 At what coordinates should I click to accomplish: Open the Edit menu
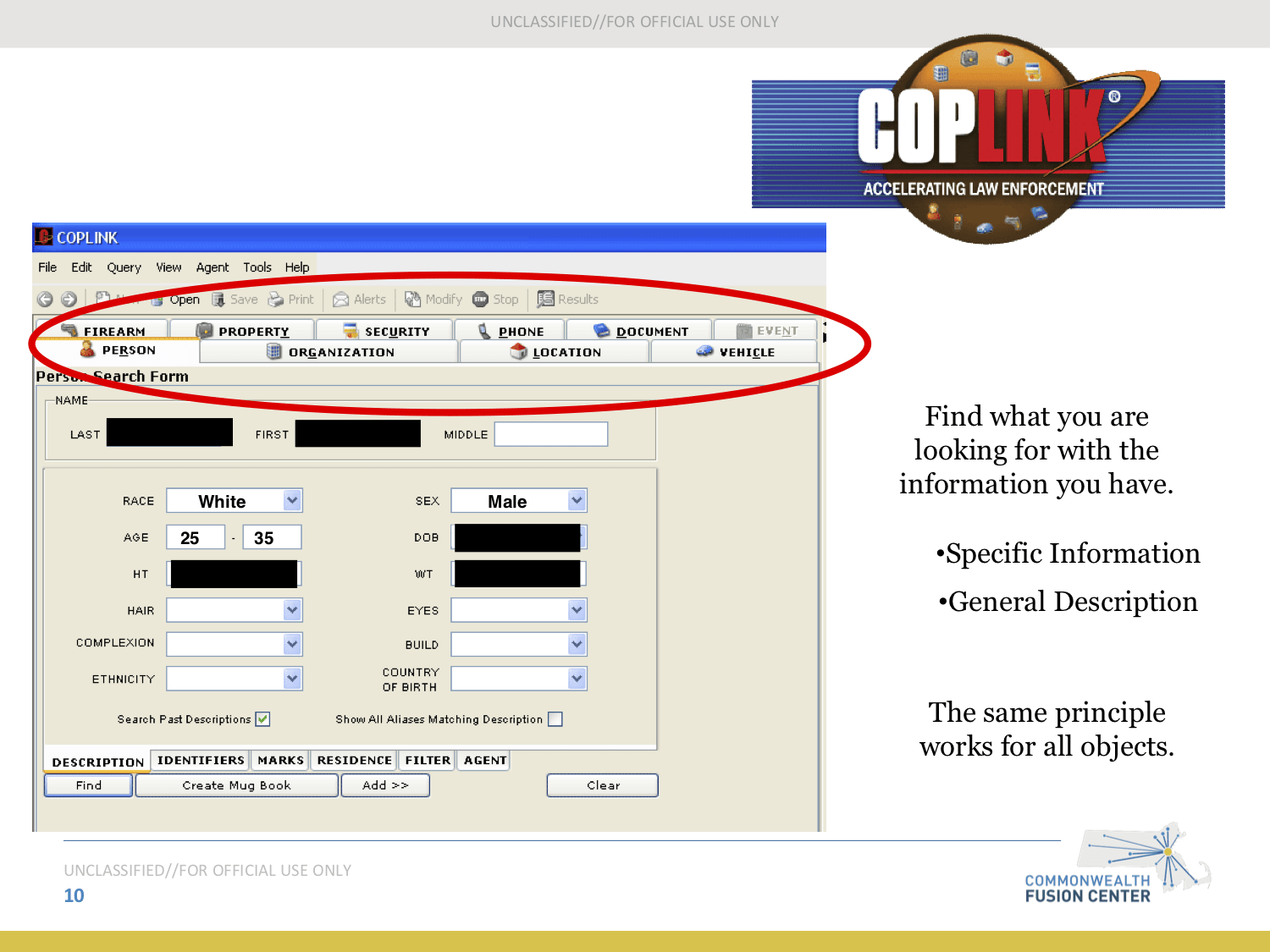[81, 267]
